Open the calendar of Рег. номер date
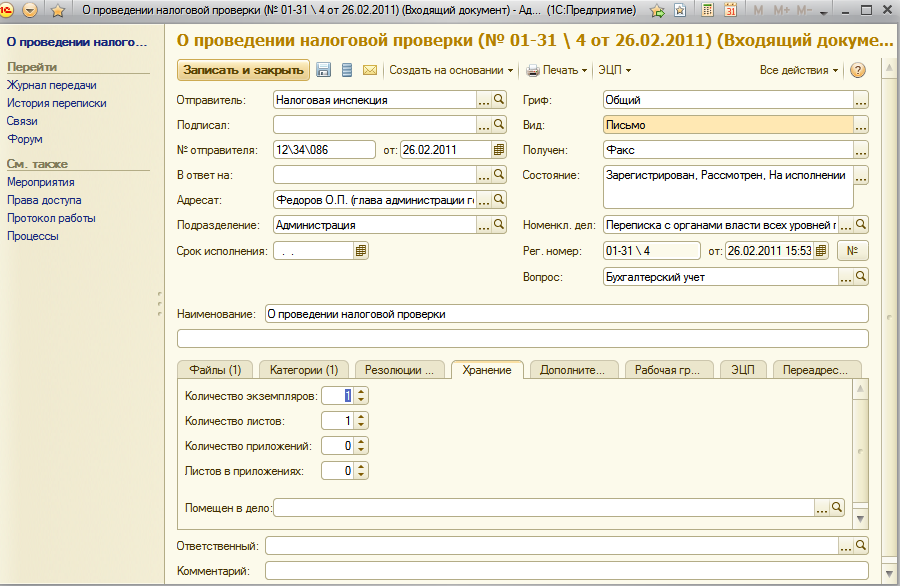 coord(821,251)
